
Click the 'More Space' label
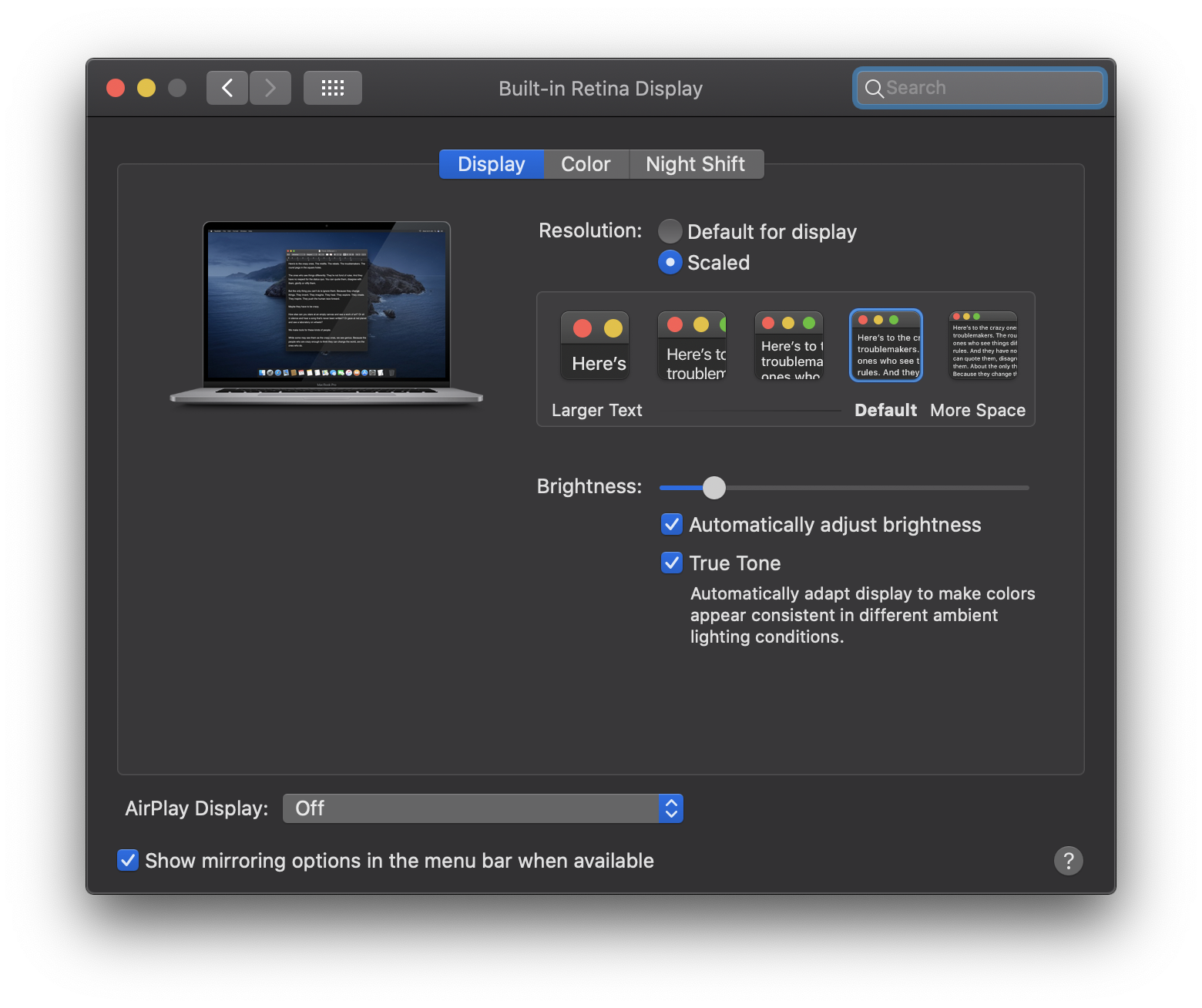[978, 410]
